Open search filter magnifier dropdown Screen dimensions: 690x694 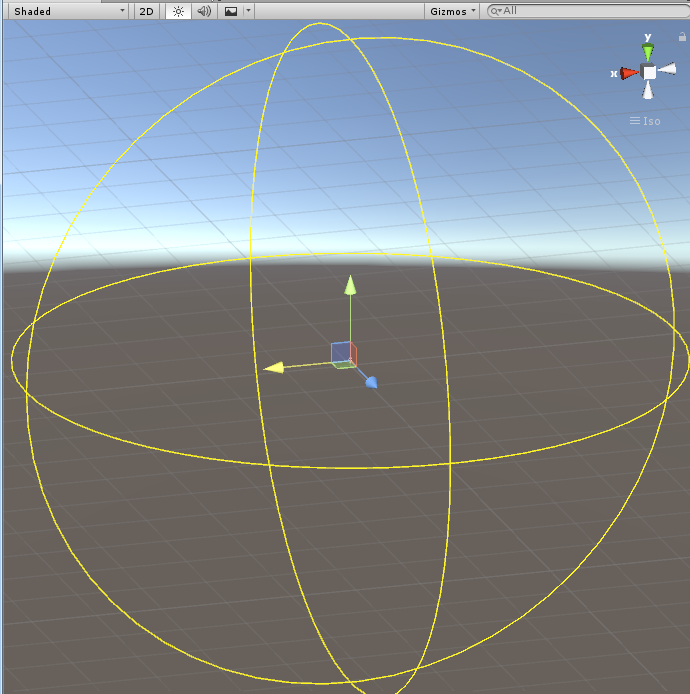click(x=496, y=11)
